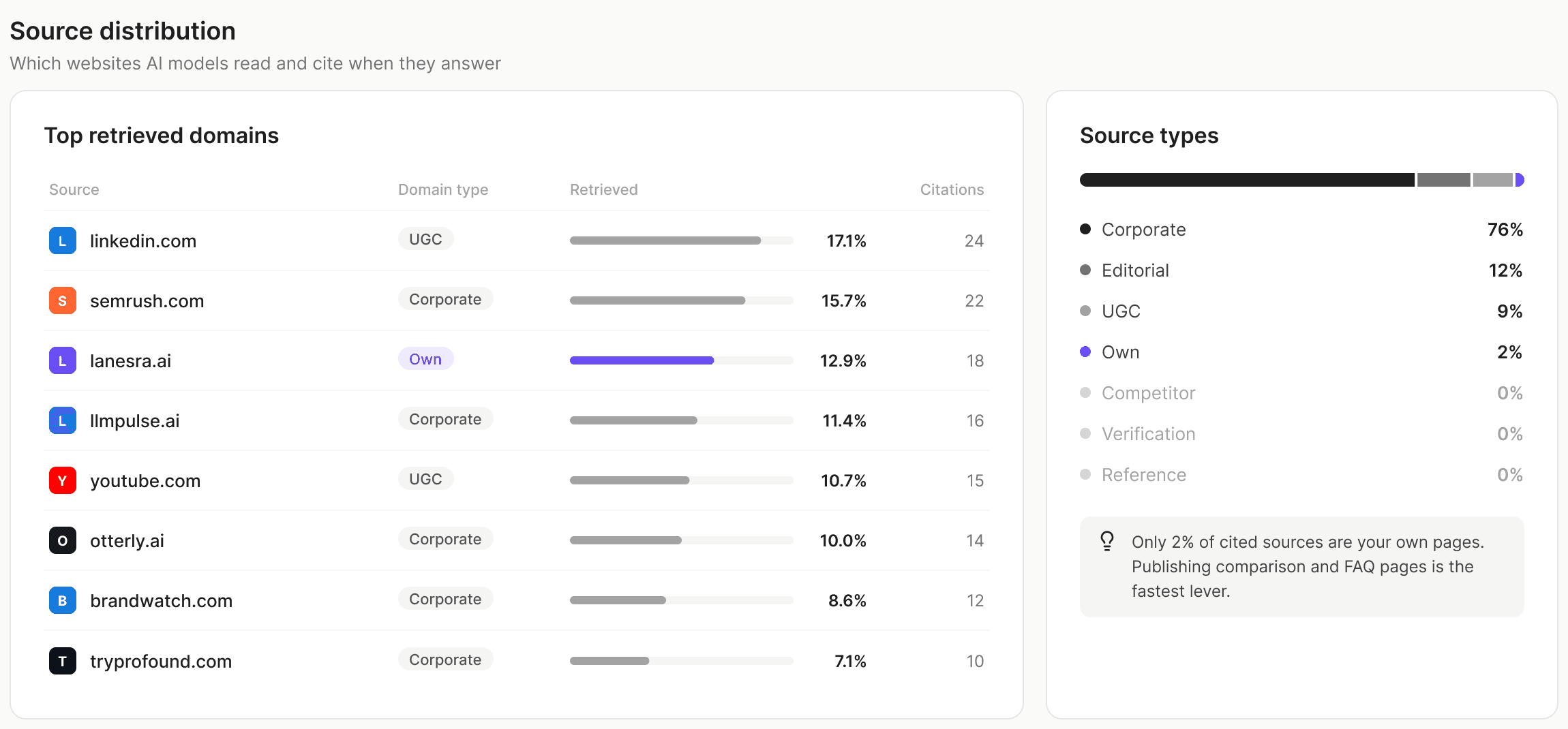Click the llmpulse.ai favicon icon

pyautogui.click(x=63, y=420)
